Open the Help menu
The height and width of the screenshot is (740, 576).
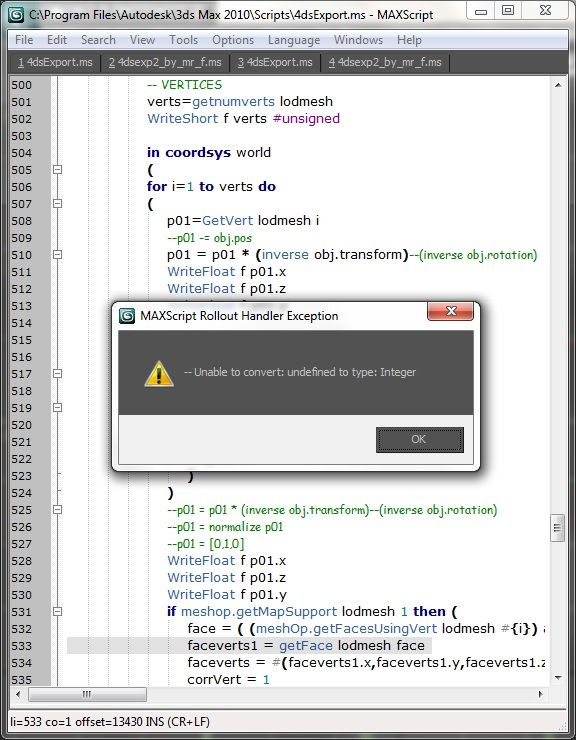(409, 40)
